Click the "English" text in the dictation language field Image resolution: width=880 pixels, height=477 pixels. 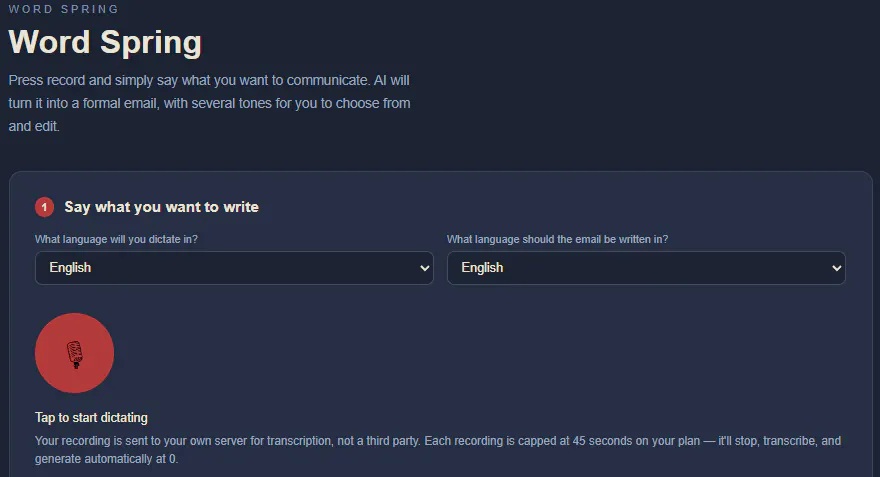(70, 268)
